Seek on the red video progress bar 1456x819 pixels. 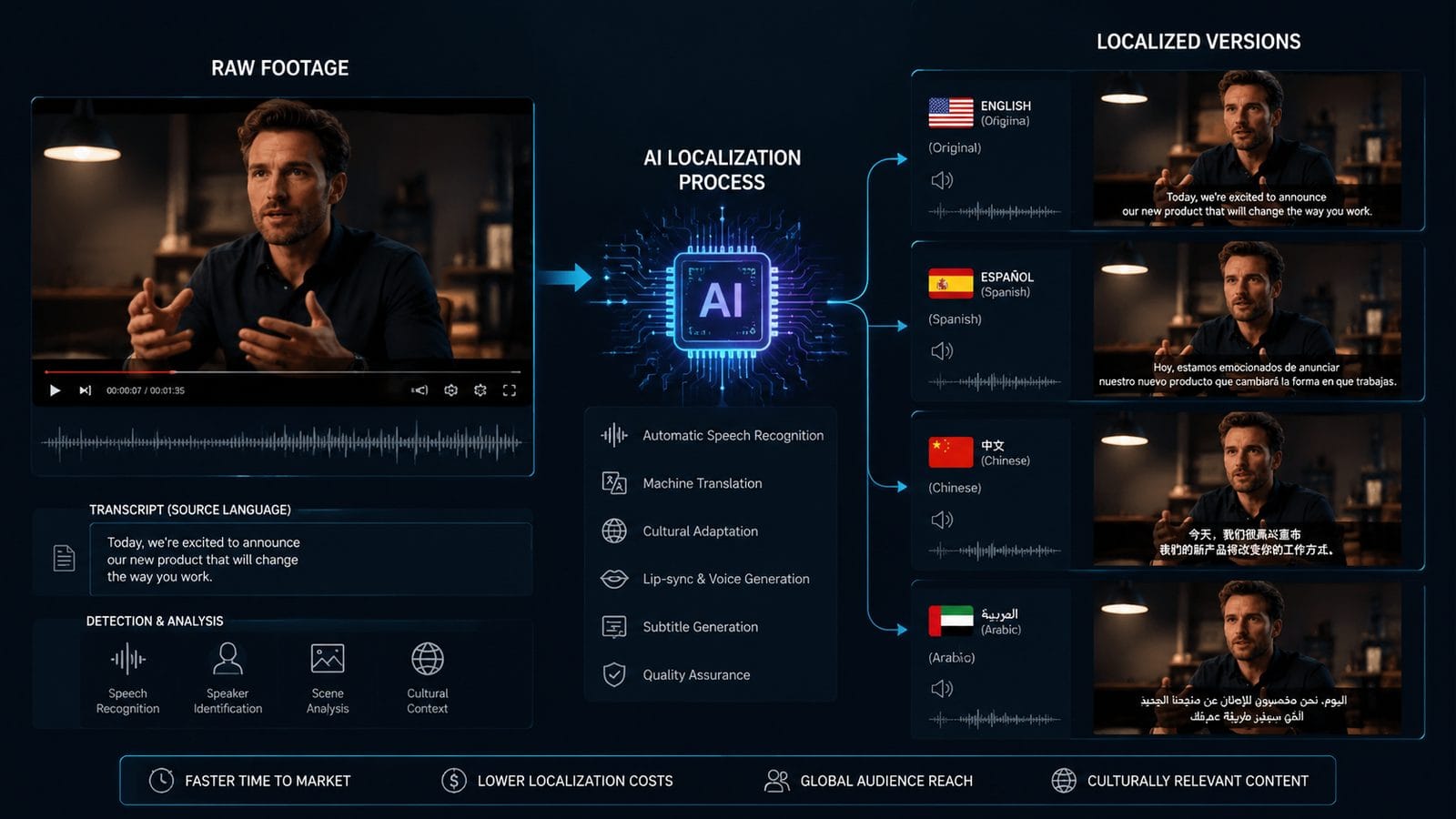282,372
